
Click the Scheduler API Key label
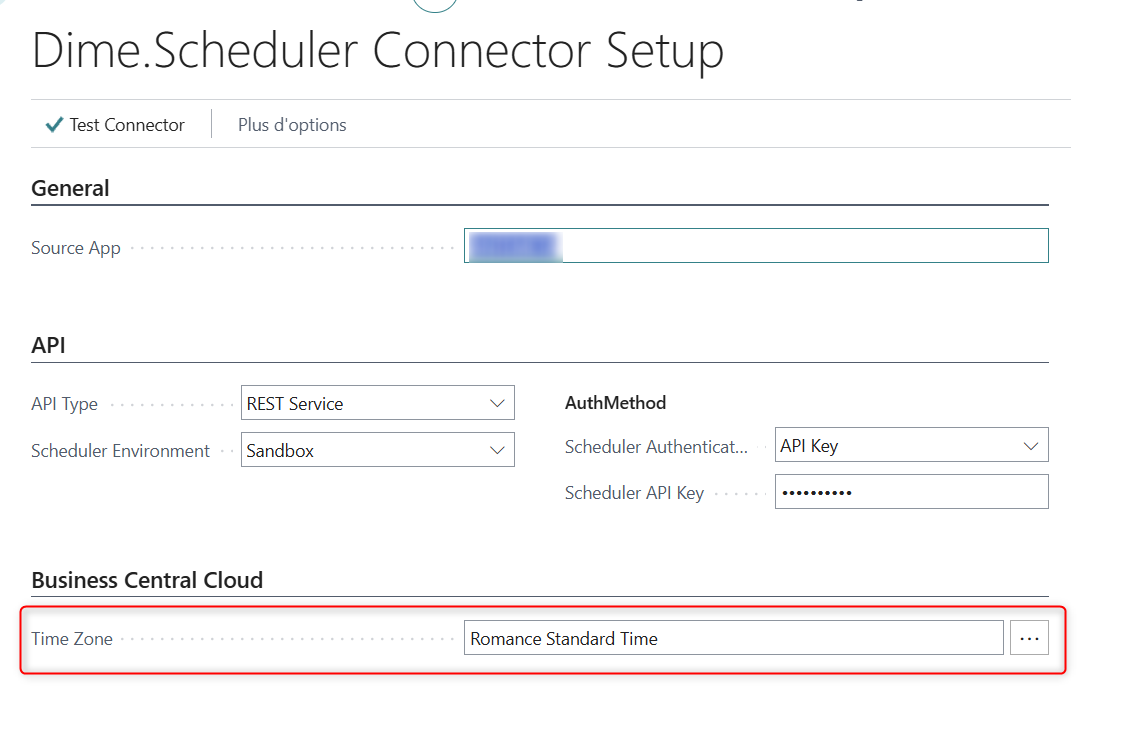(x=634, y=493)
